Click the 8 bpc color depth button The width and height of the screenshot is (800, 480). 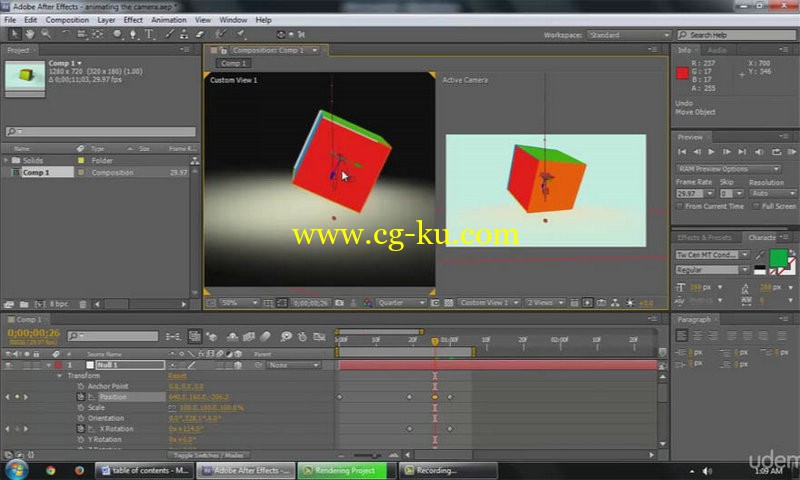pyautogui.click(x=59, y=304)
